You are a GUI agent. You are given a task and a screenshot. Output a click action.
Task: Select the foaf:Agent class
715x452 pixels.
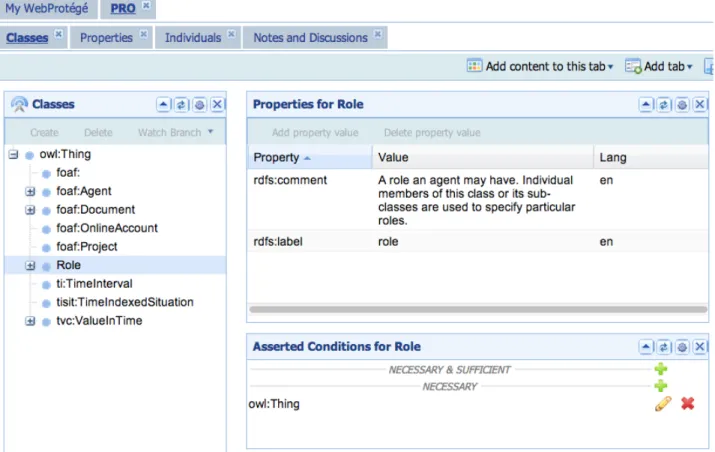tap(84, 191)
